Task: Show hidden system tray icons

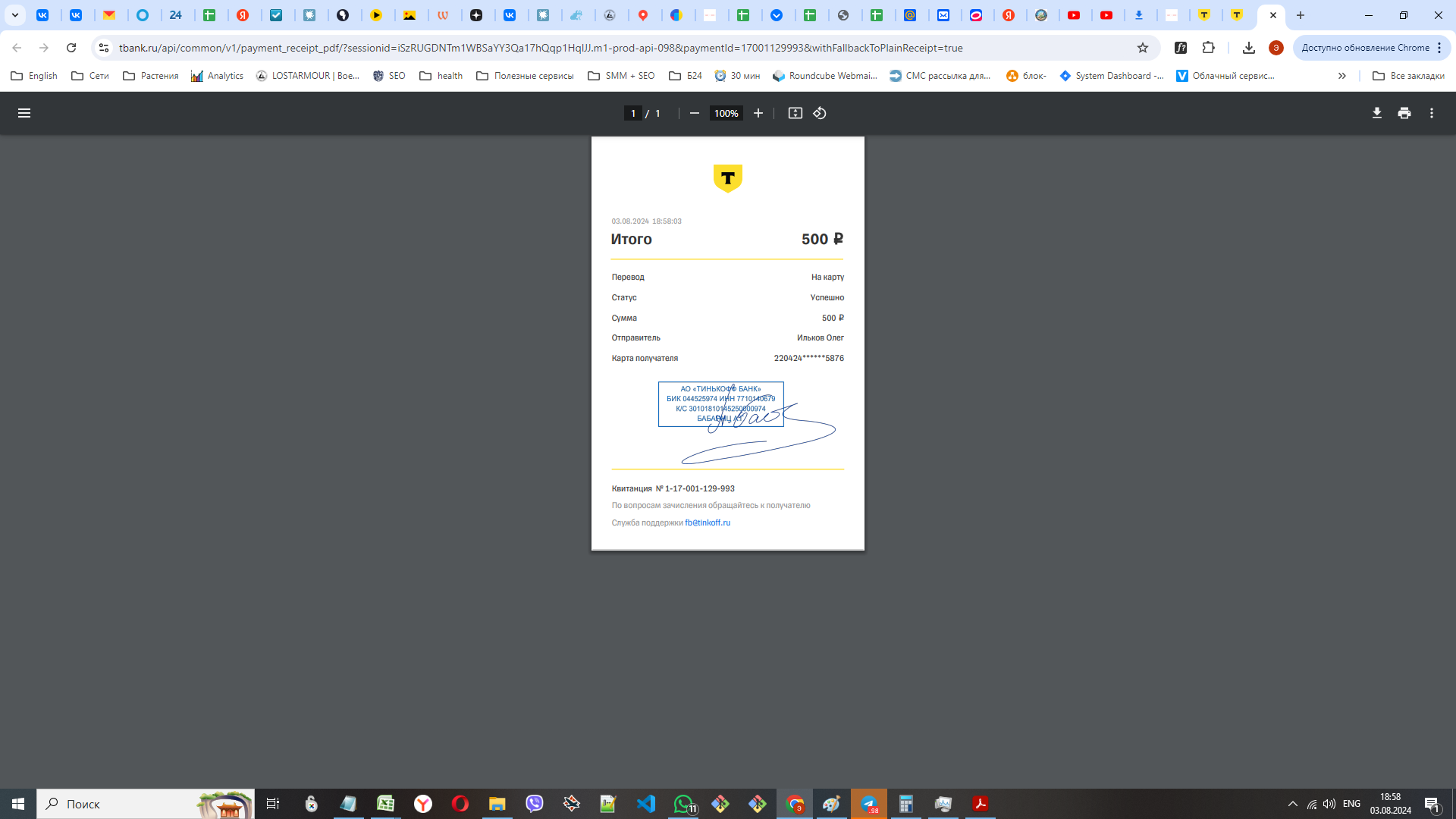Action: coord(1292,804)
